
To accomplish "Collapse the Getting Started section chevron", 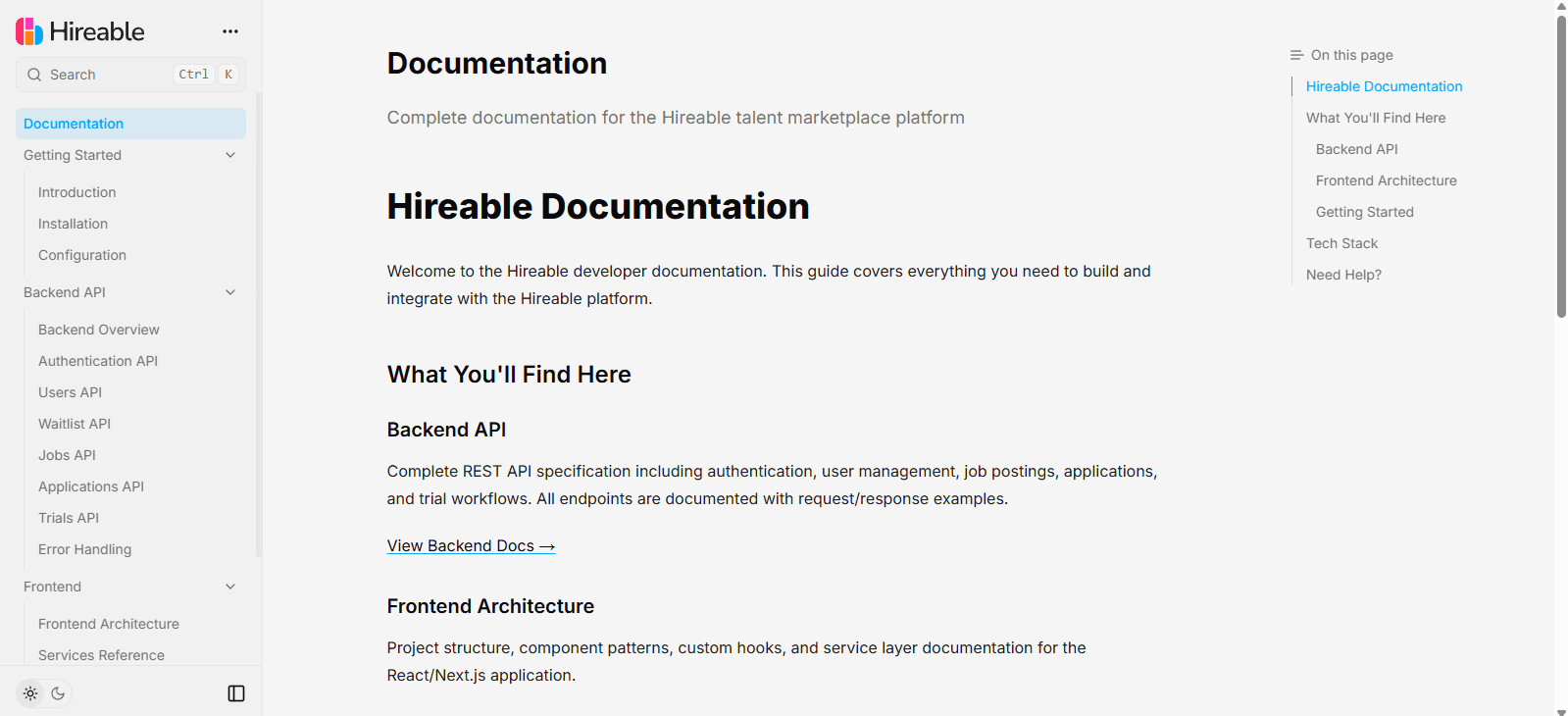I will point(230,155).
